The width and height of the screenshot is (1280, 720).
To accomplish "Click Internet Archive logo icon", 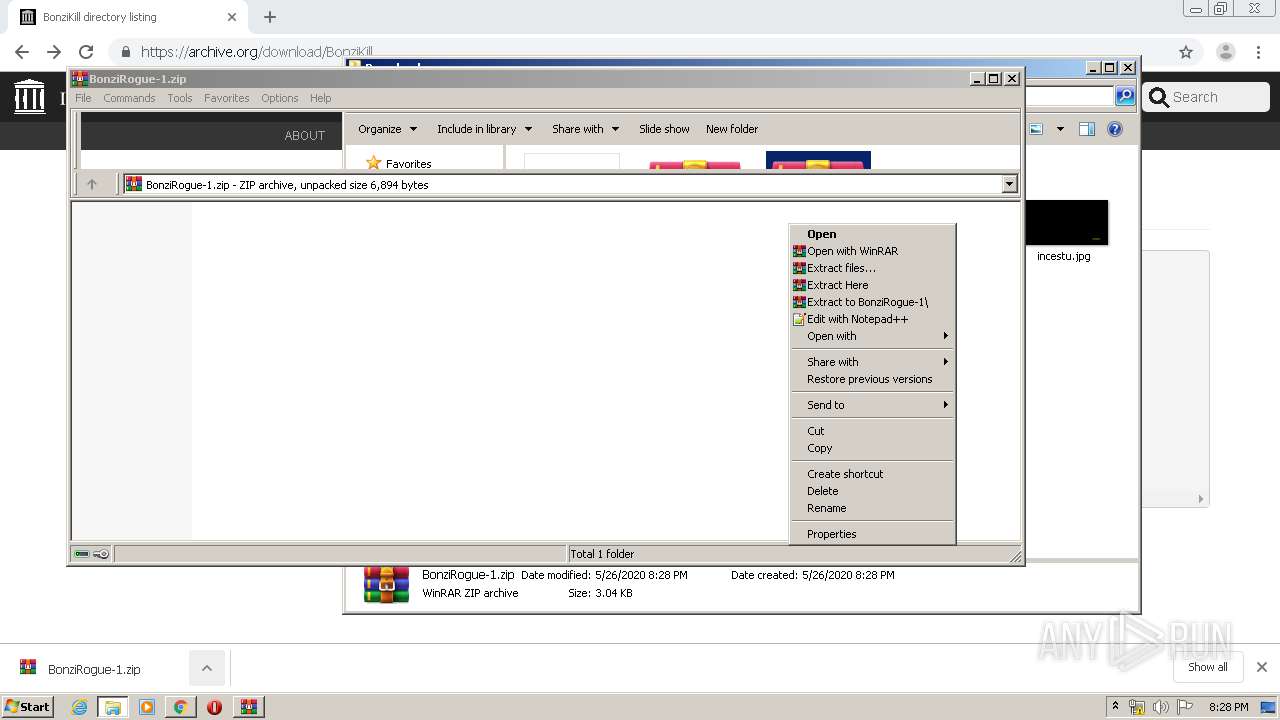I will (x=30, y=97).
